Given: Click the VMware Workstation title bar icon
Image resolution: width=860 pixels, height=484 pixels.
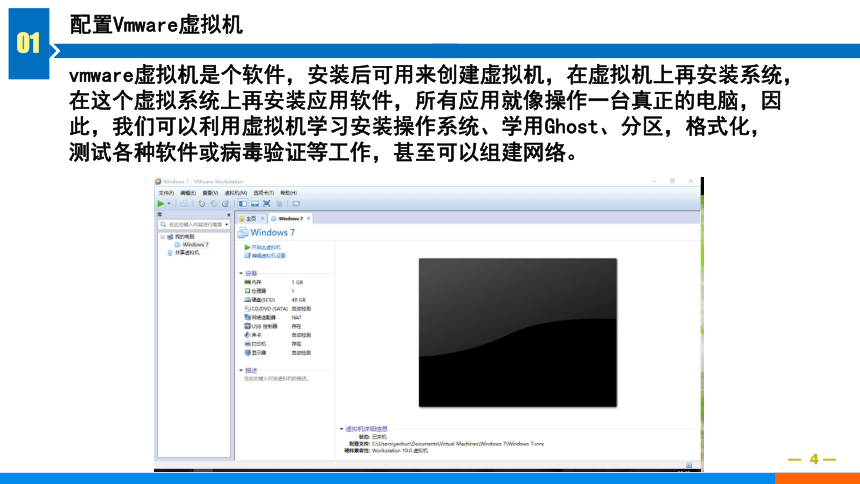Looking at the screenshot, I should [157, 182].
